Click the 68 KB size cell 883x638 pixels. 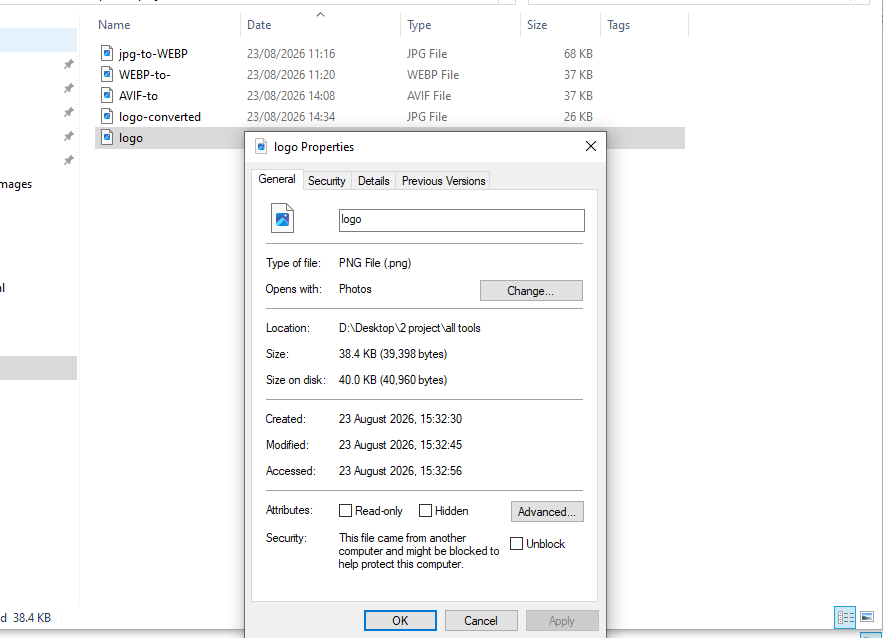coord(578,53)
